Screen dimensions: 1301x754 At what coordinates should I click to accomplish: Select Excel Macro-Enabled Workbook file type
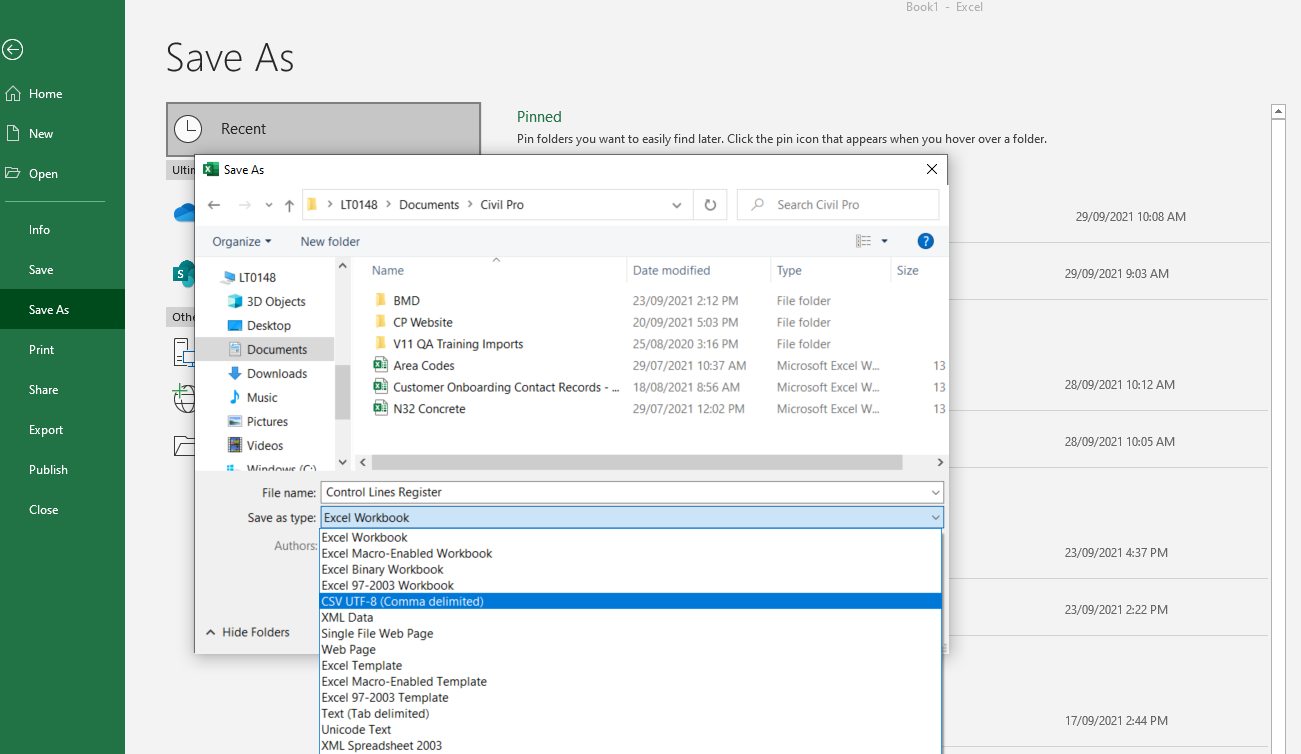click(x=407, y=554)
